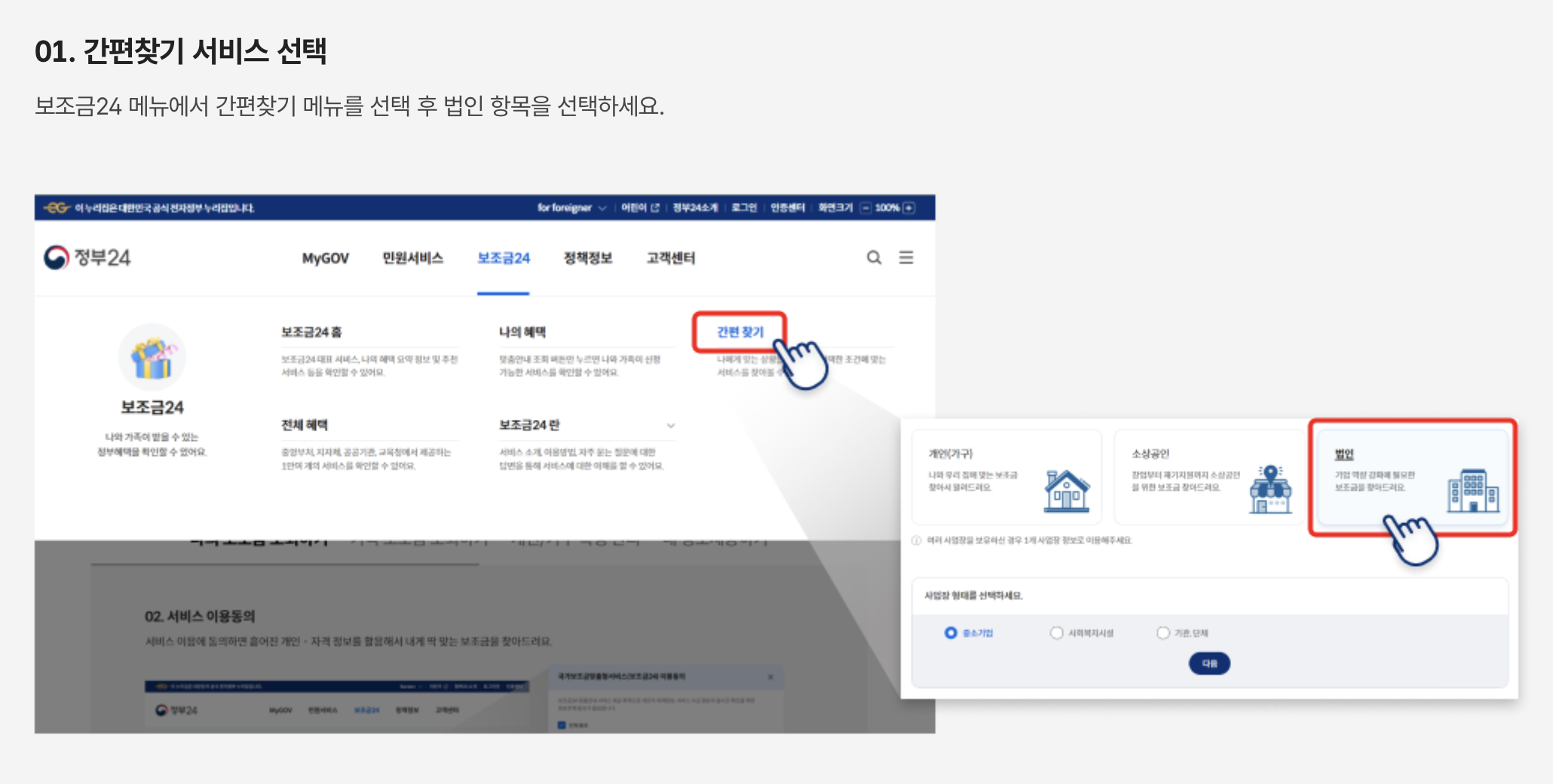Click the 나의 혜택 link

522,332
